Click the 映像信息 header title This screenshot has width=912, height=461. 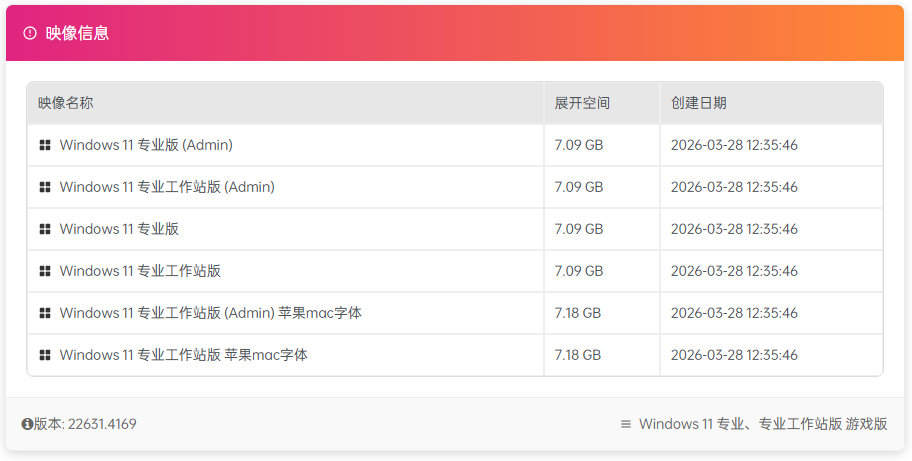tap(77, 33)
